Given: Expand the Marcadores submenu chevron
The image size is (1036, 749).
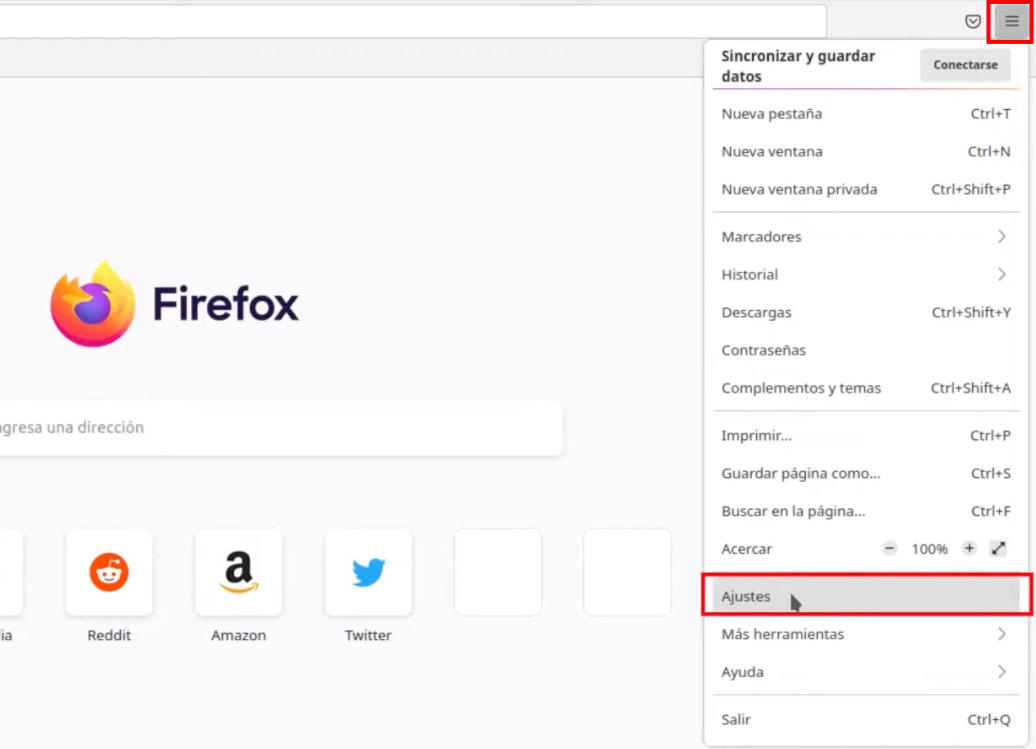Looking at the screenshot, I should [x=1002, y=236].
